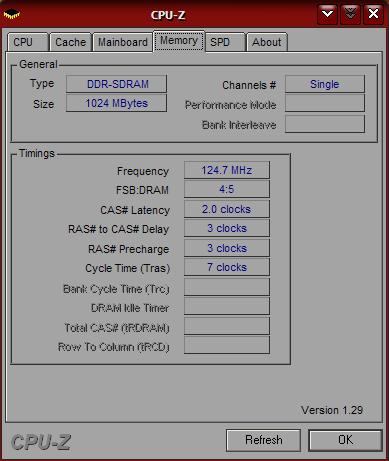Click the 7 clocks Cycle Time value
The image size is (389, 461).
(227, 267)
